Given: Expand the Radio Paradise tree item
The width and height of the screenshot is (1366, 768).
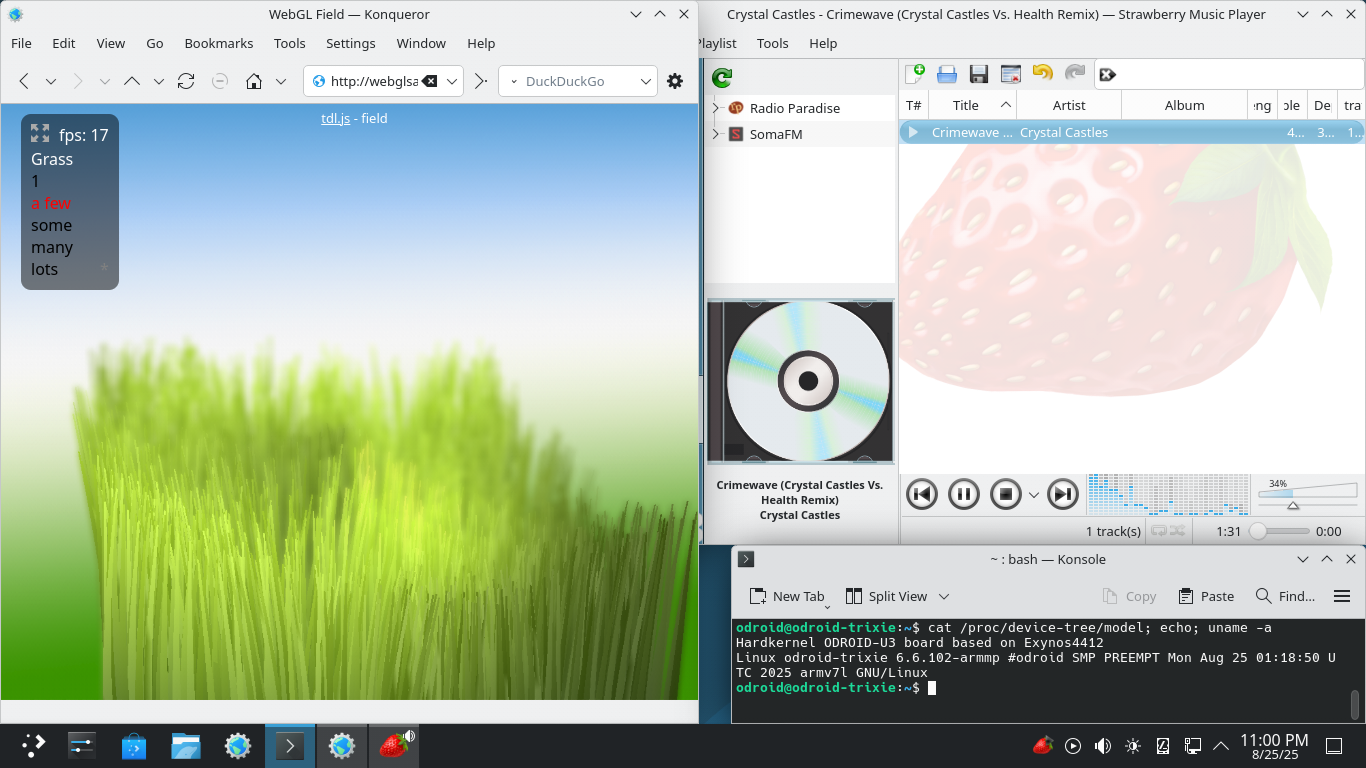Looking at the screenshot, I should 715,108.
